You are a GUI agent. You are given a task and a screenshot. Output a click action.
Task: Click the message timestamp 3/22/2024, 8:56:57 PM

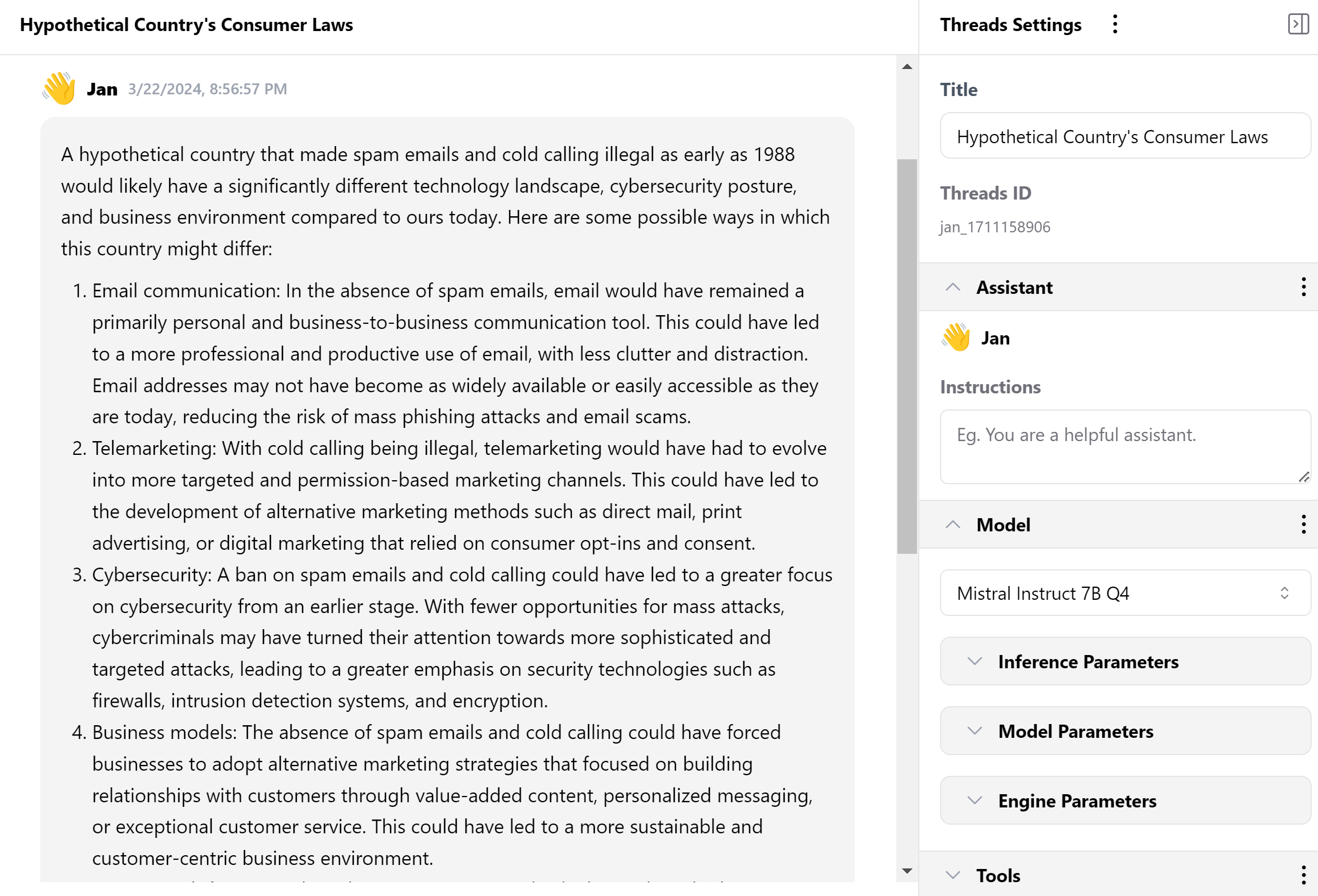click(x=207, y=89)
